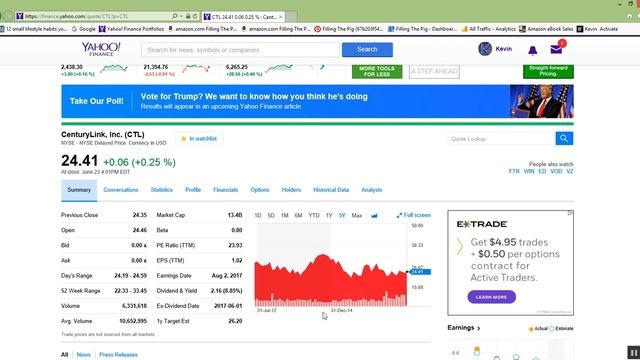Close the CTL browser tab
Screen dimensions: 640x360
280,17
